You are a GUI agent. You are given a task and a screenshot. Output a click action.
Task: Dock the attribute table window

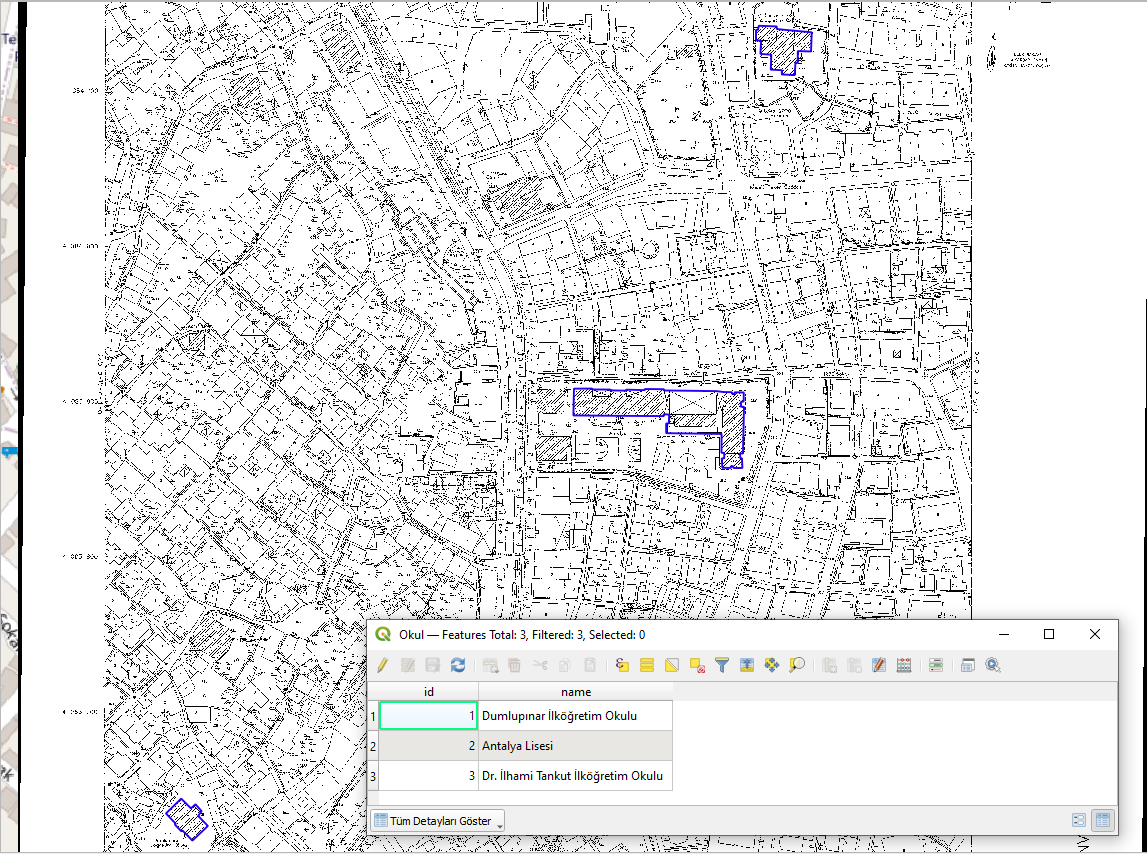(x=968, y=665)
